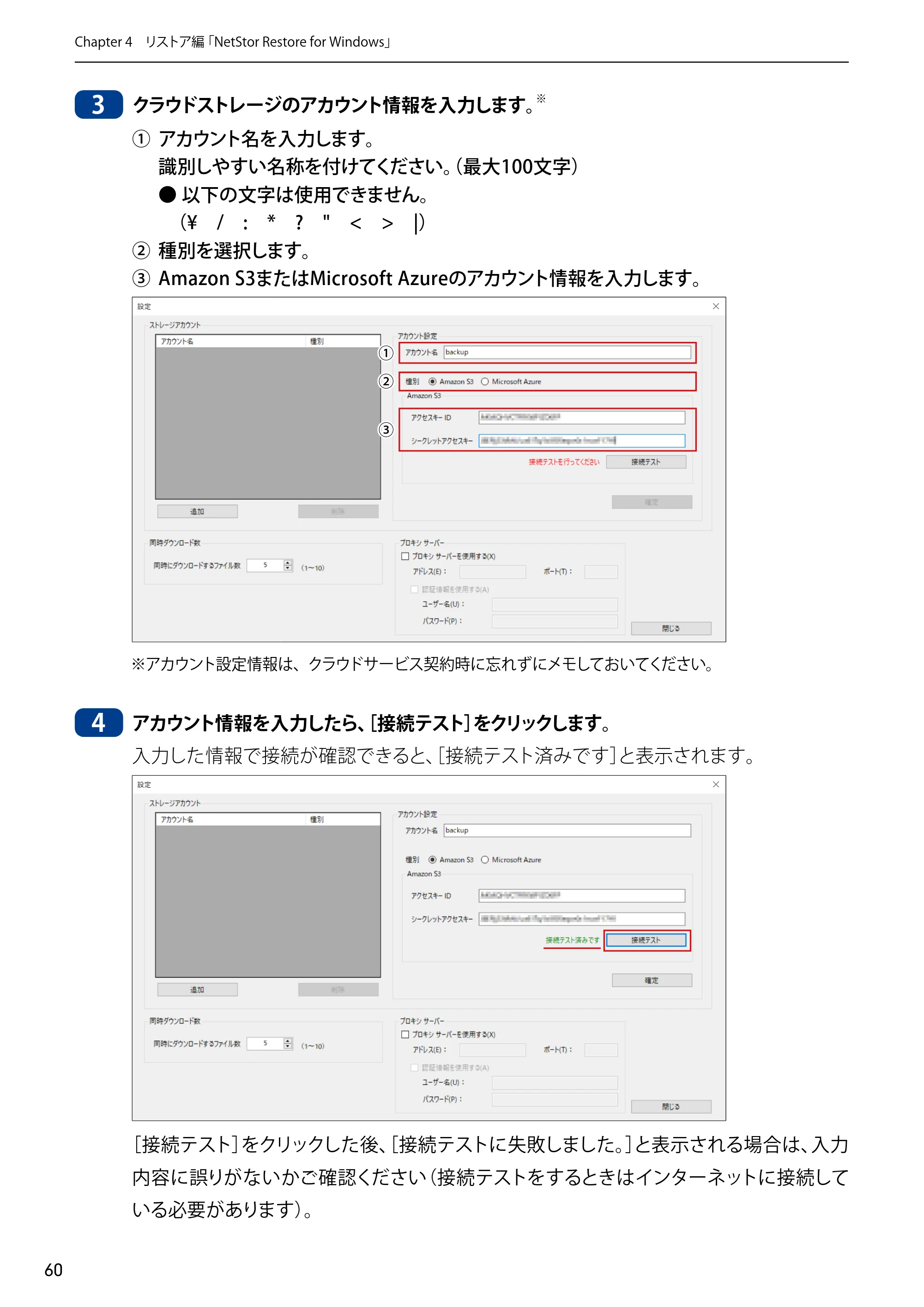924x1307 pixels.
Task: Click the grey account list area in step 3 dialog
Action: 268,424
